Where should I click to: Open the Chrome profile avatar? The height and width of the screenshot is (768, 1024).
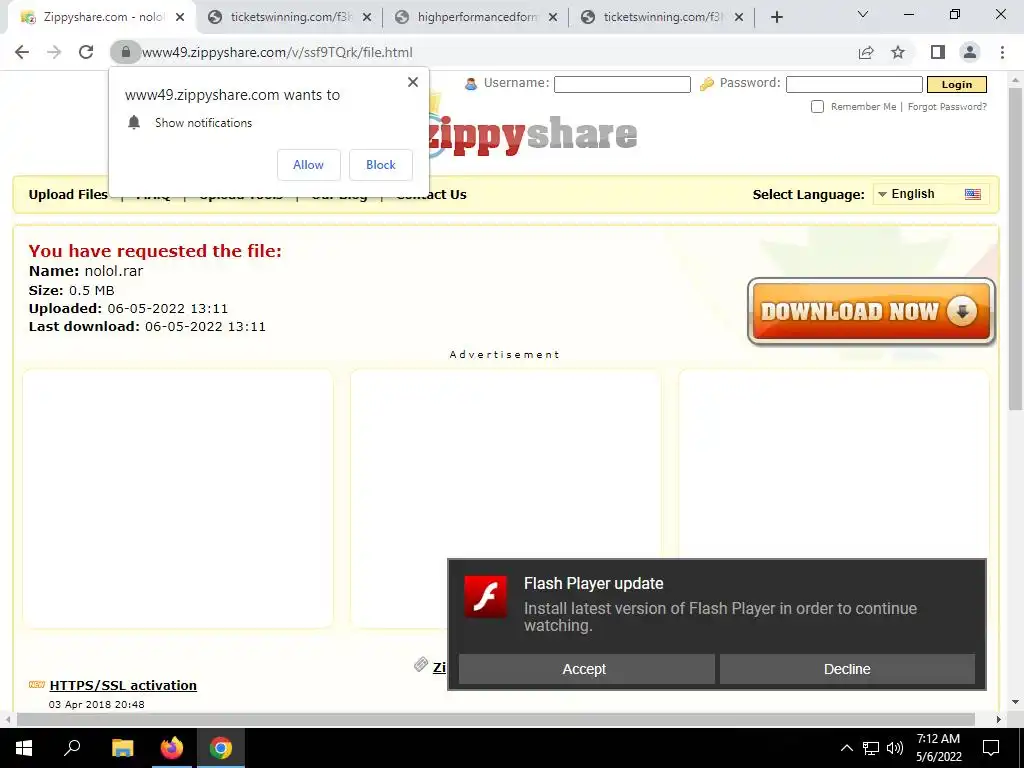(x=970, y=52)
